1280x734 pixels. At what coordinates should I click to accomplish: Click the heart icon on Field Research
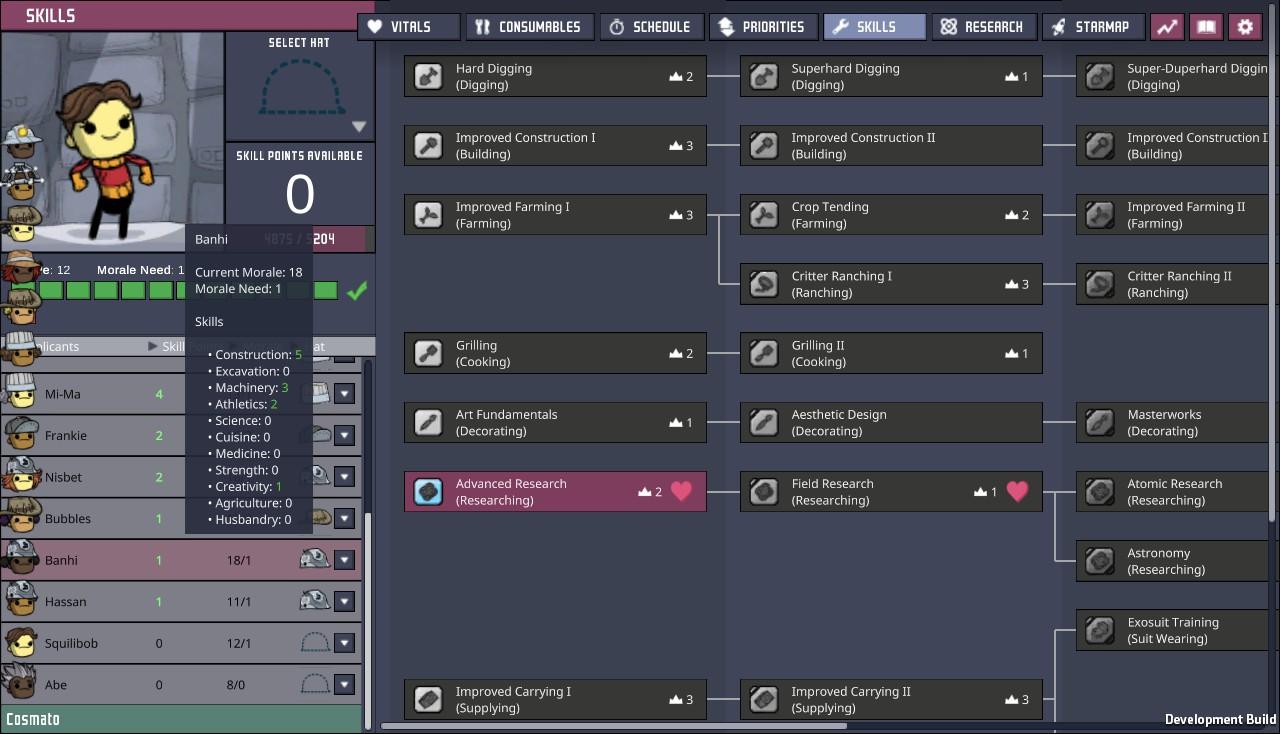point(1017,491)
